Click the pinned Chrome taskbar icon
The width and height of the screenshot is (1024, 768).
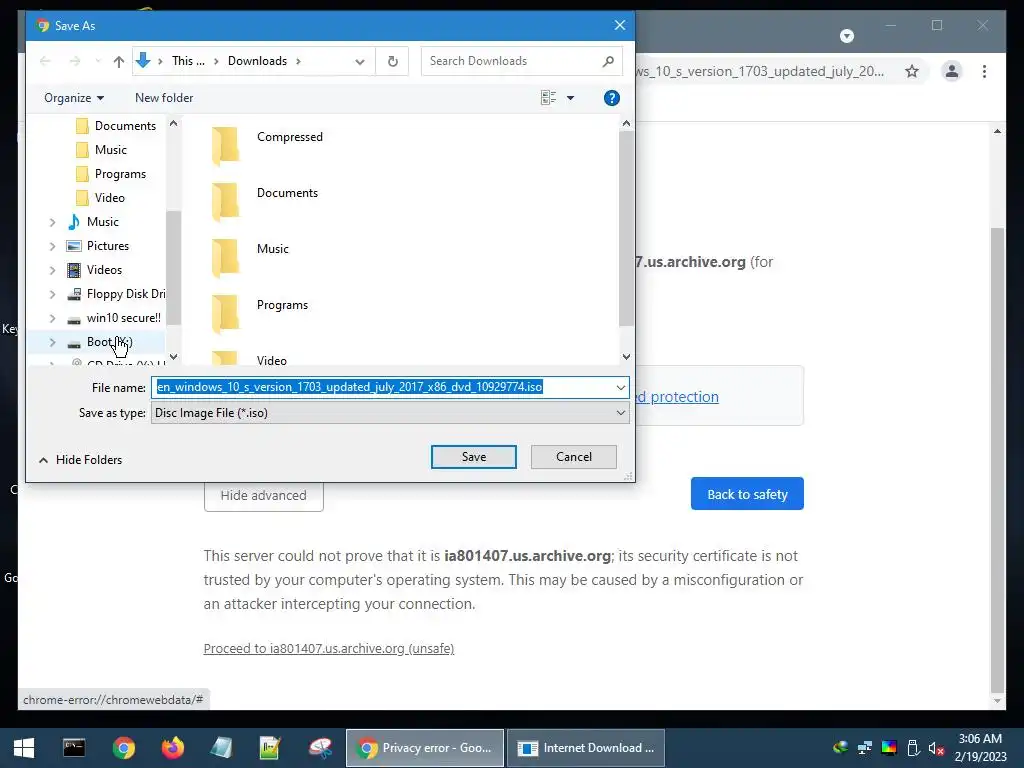123,748
